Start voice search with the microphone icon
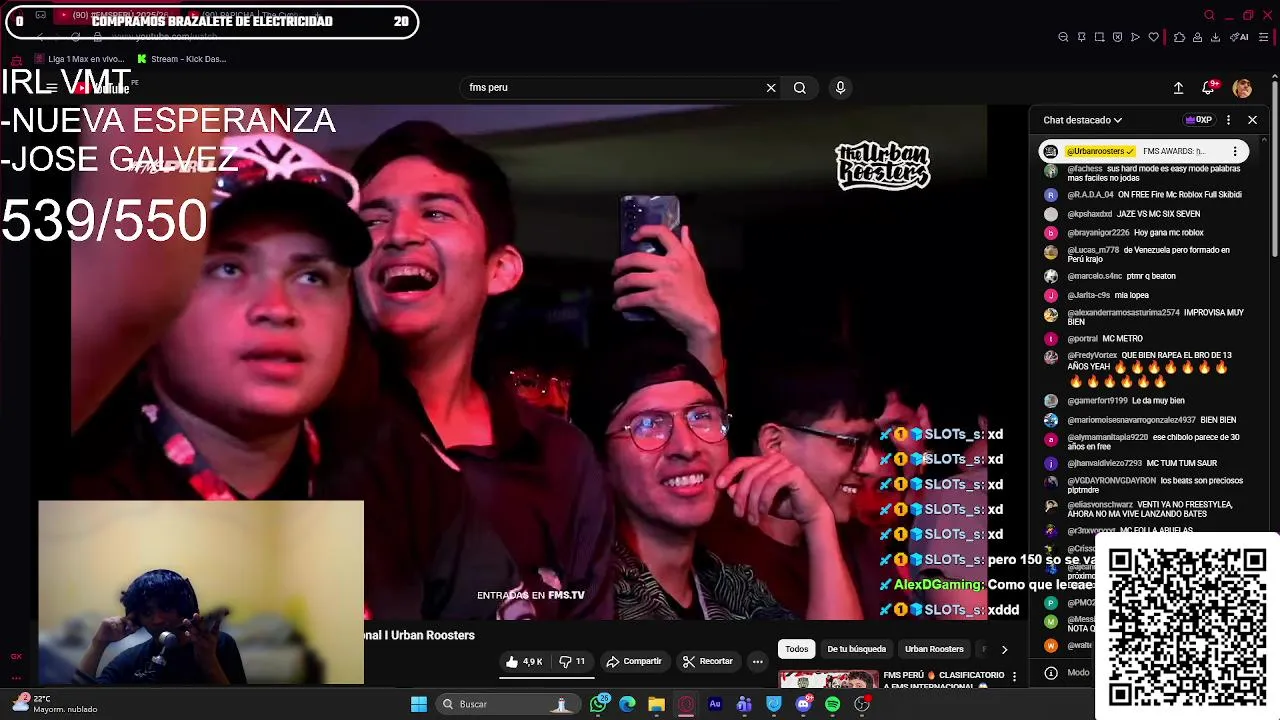The height and width of the screenshot is (720, 1280). 840,88
